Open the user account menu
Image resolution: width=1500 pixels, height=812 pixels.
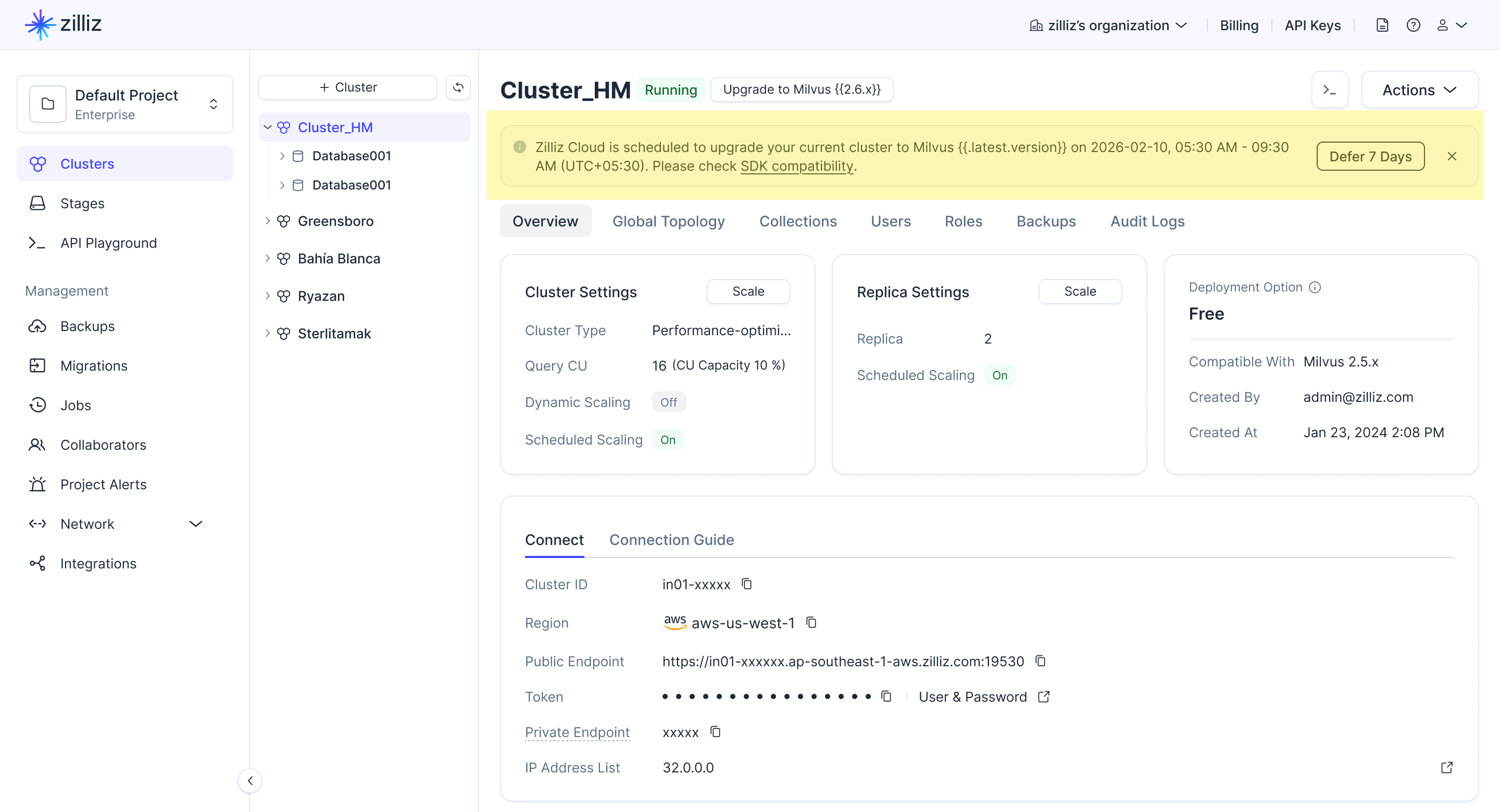[x=1452, y=25]
